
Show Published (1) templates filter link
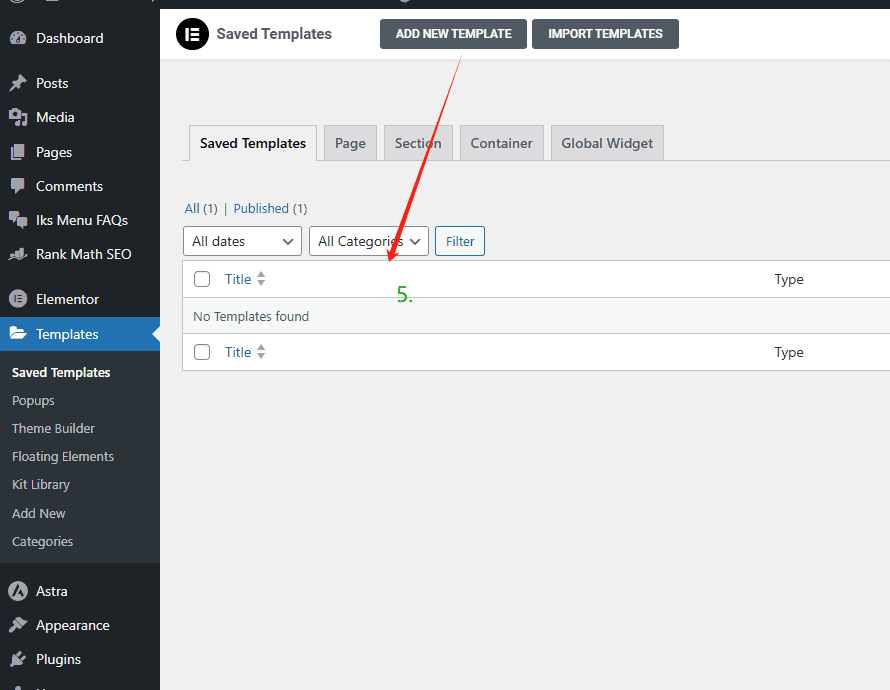(x=270, y=208)
